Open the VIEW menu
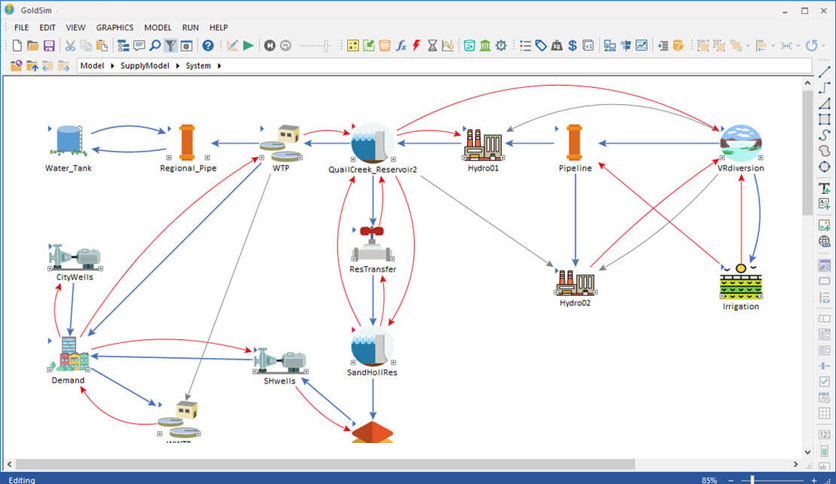The height and width of the screenshot is (484, 836). pyautogui.click(x=75, y=28)
